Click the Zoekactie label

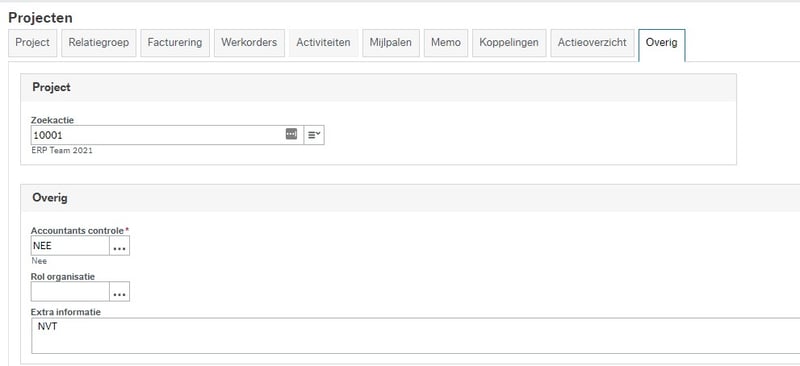tap(53, 120)
